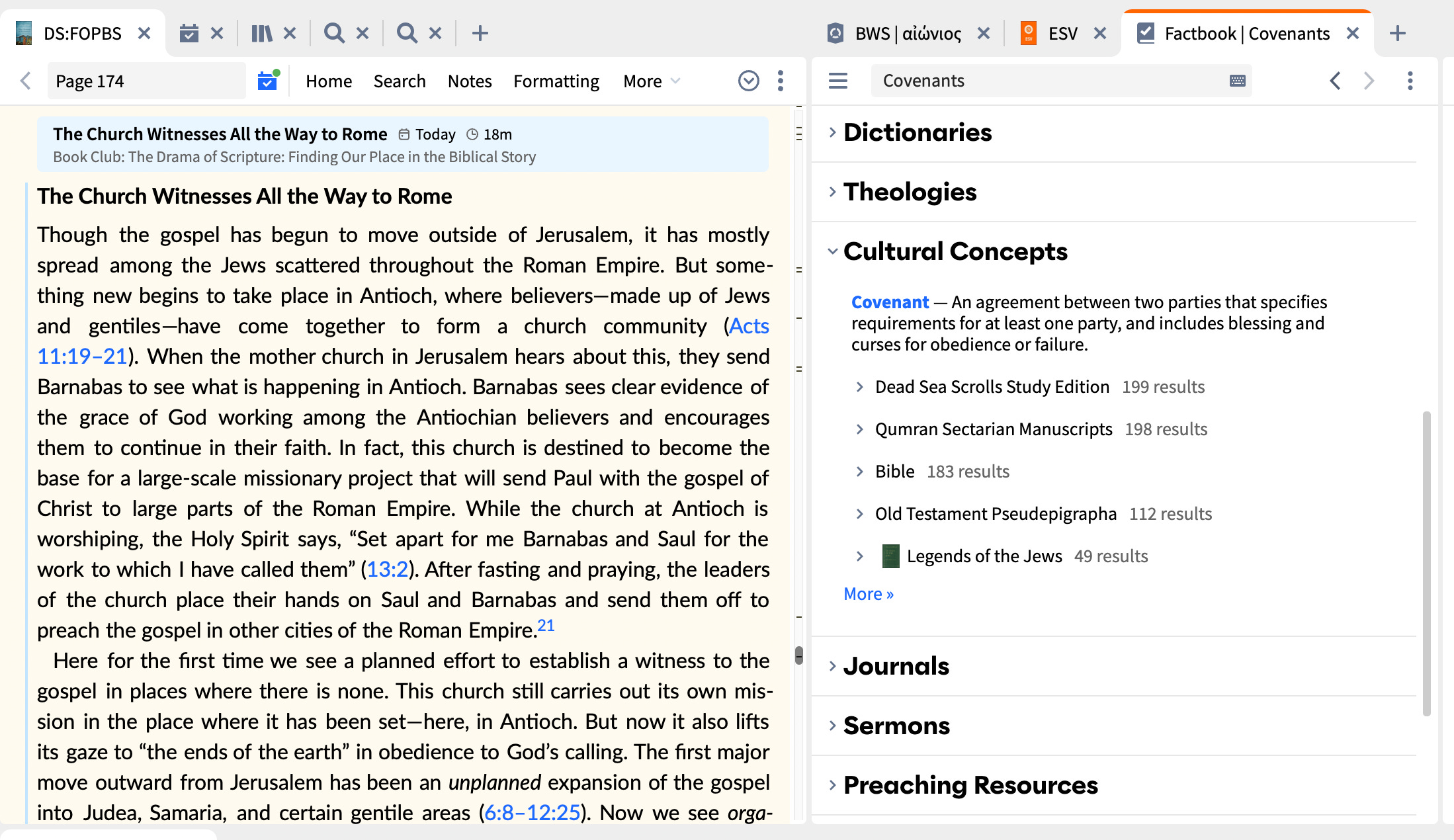
Task: Click the Book Club plan subtitle text
Action: click(294, 157)
